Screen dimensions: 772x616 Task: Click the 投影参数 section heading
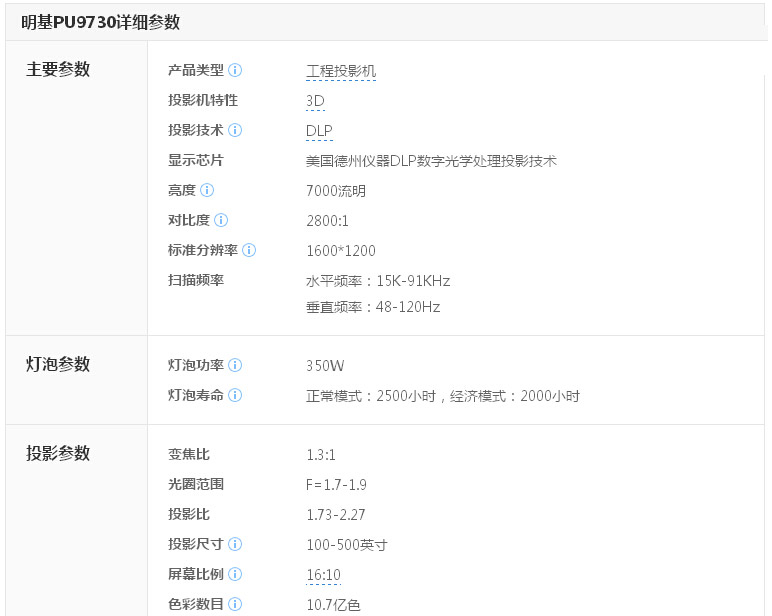pyautogui.click(x=58, y=453)
